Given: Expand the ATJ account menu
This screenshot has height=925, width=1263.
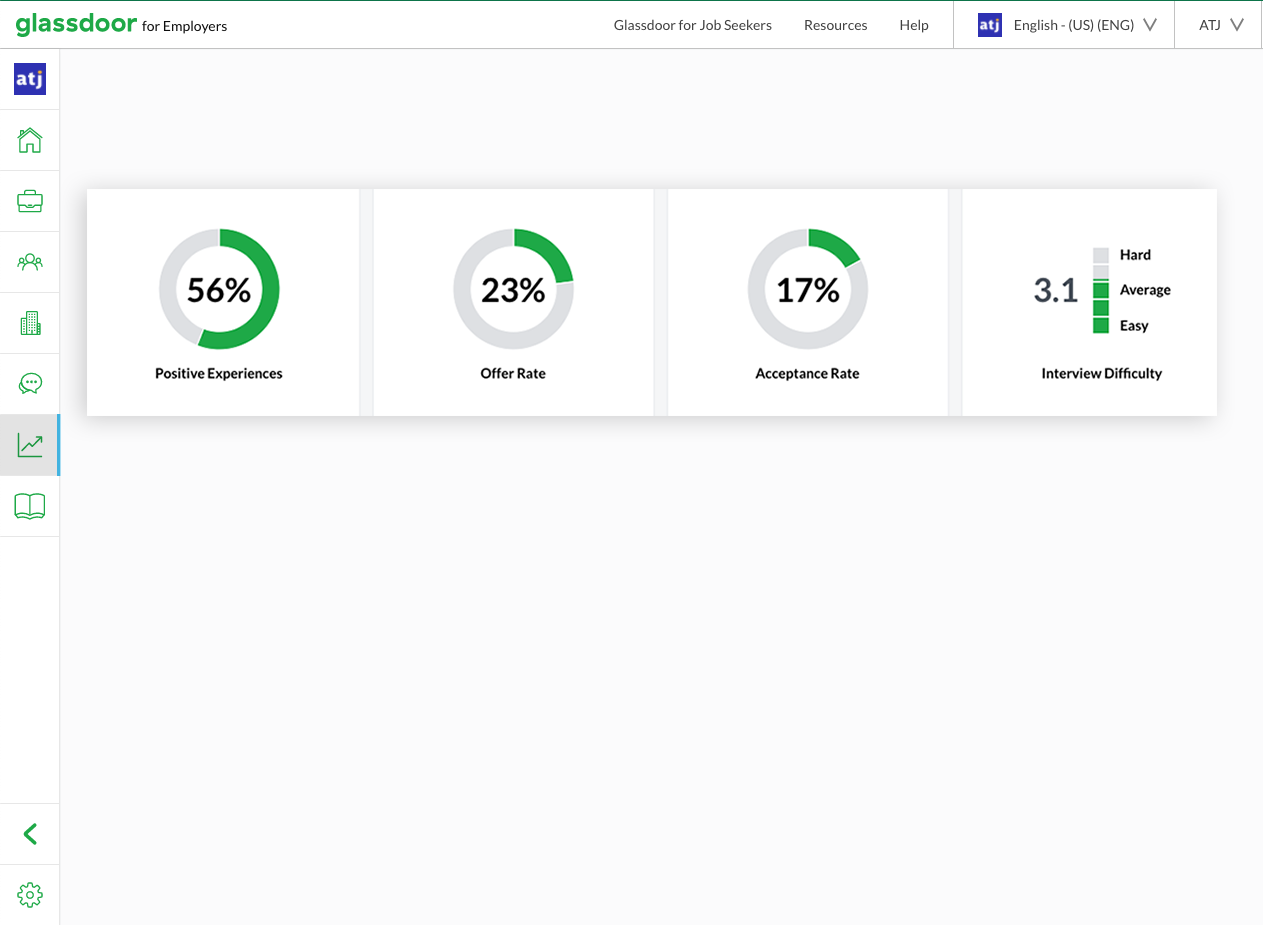Looking at the screenshot, I should click(x=1217, y=25).
